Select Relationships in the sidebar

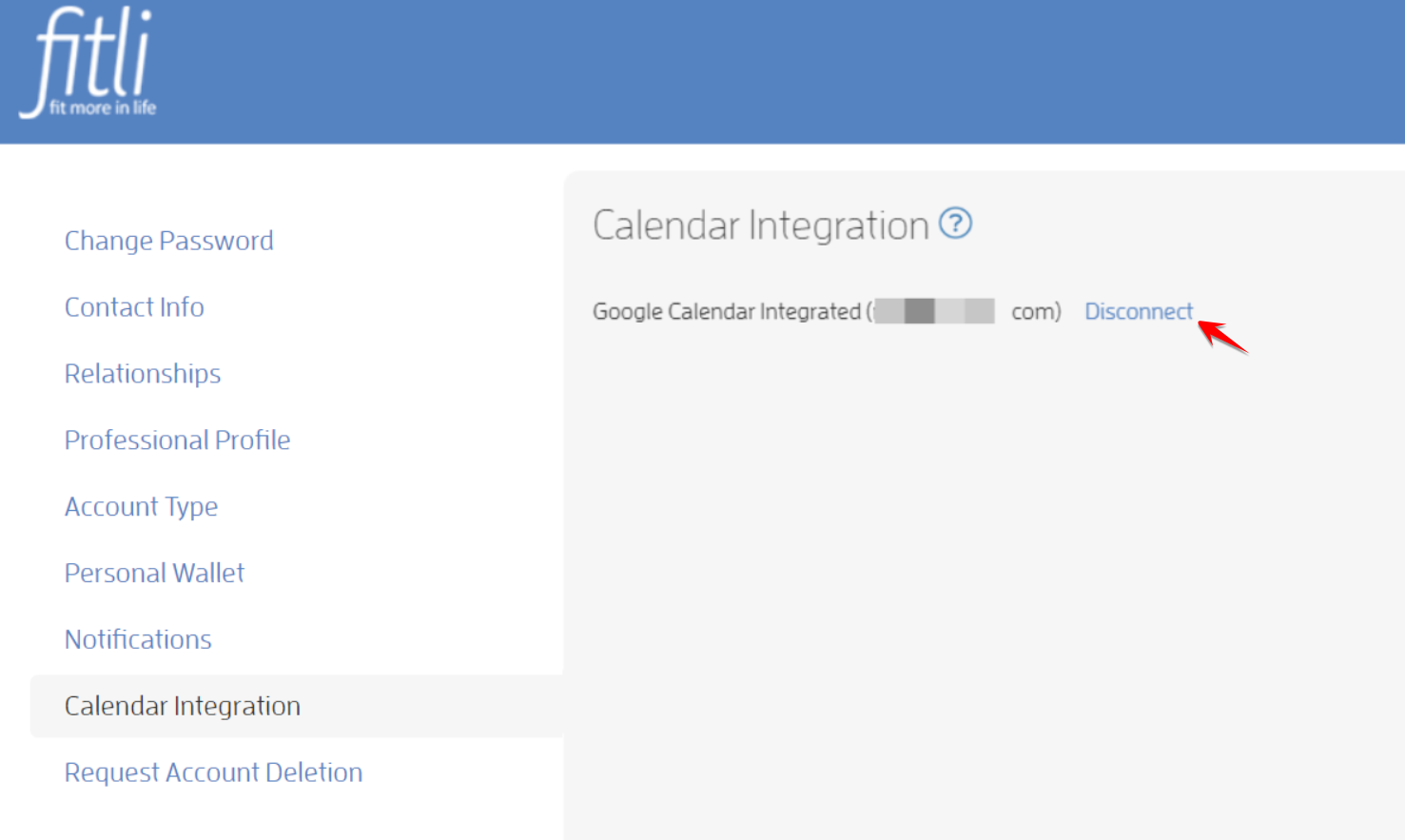coord(143,374)
